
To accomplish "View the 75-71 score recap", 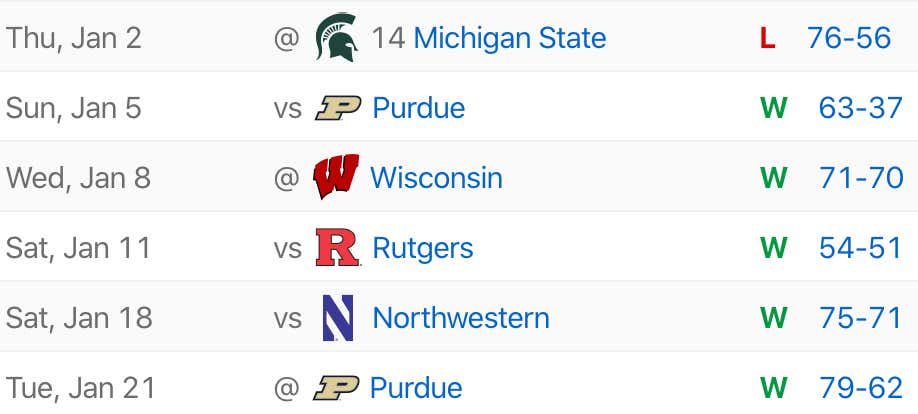I will [861, 318].
